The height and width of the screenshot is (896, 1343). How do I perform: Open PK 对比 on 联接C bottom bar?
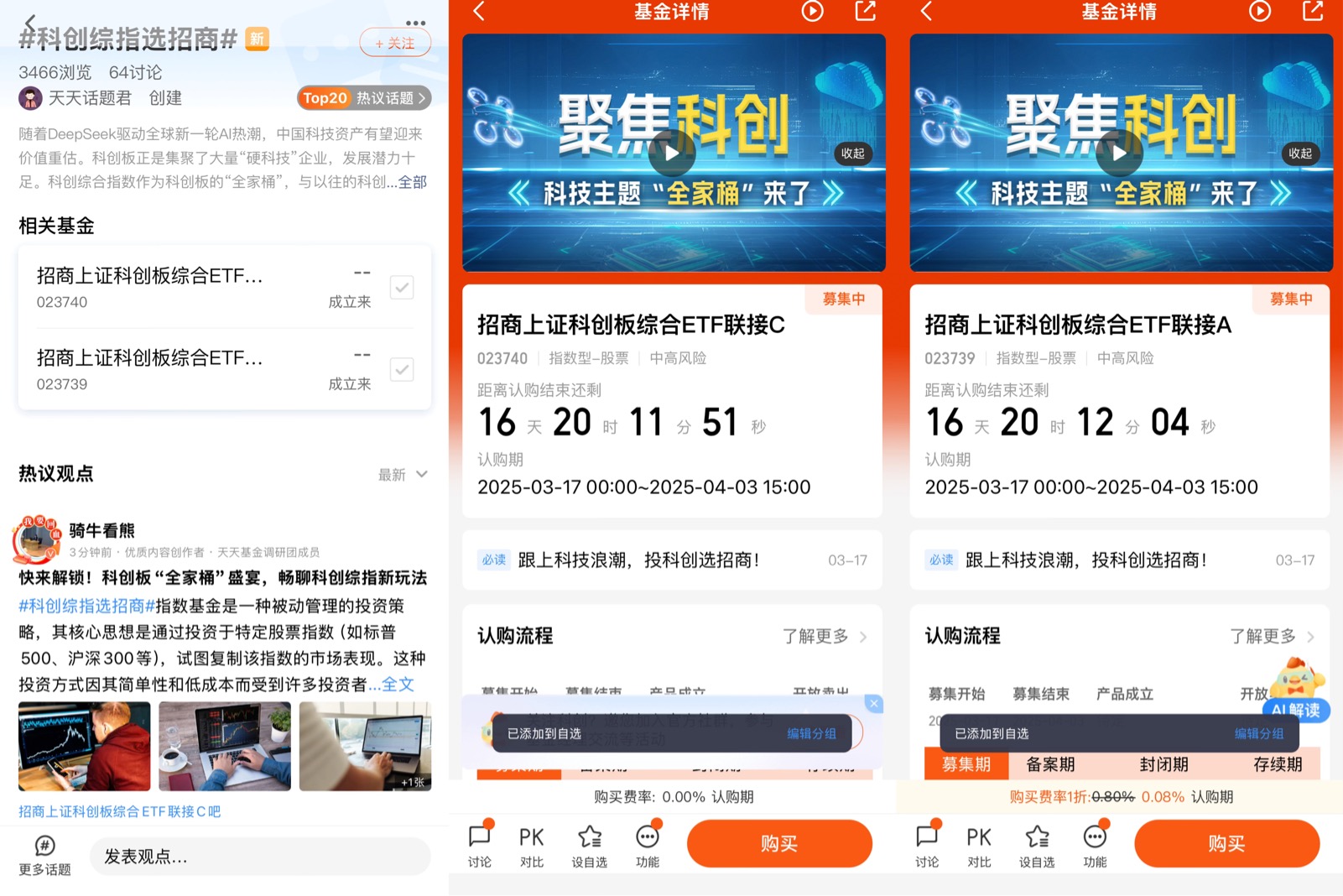[x=532, y=846]
